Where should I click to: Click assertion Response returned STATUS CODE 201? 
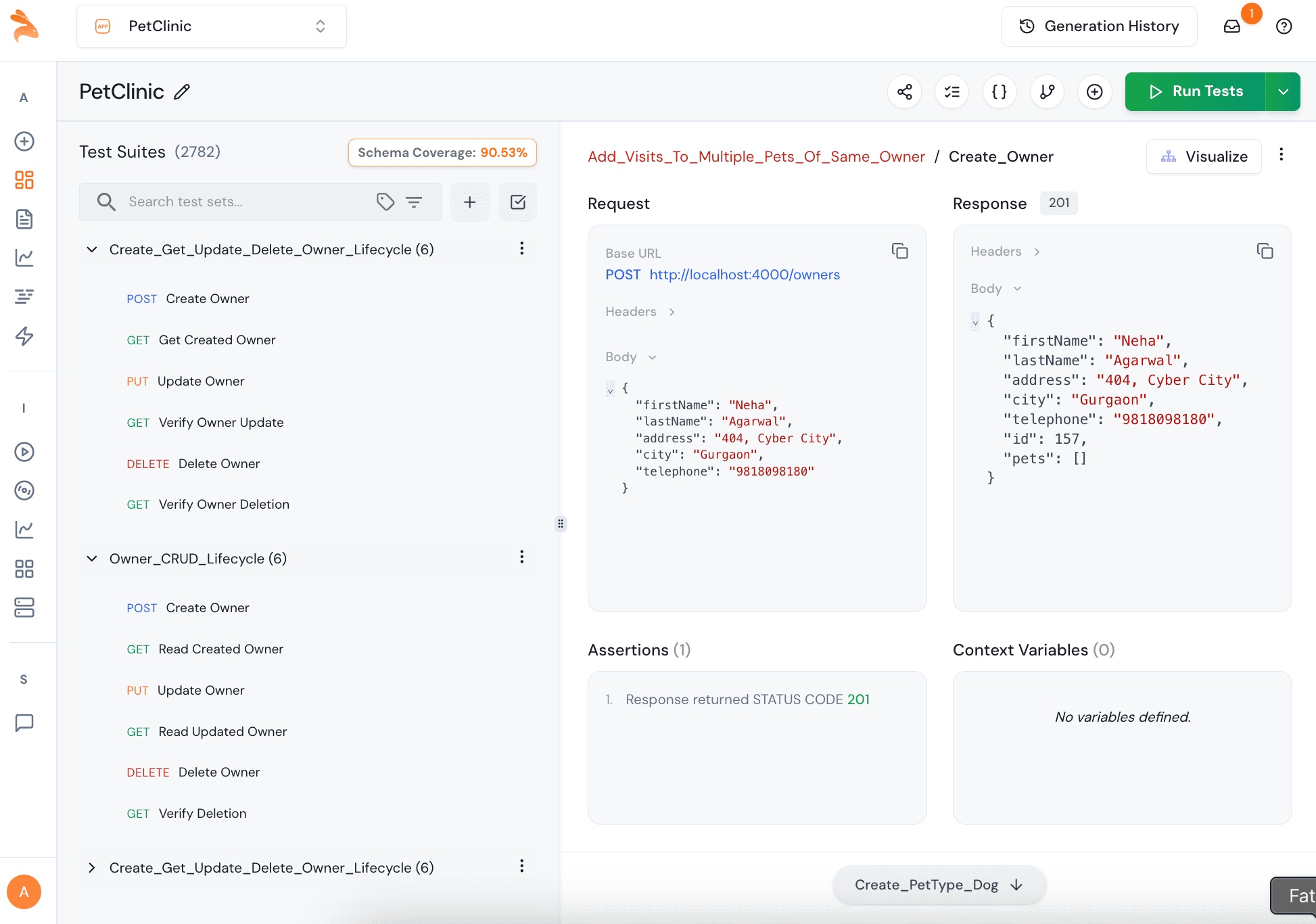(x=747, y=699)
